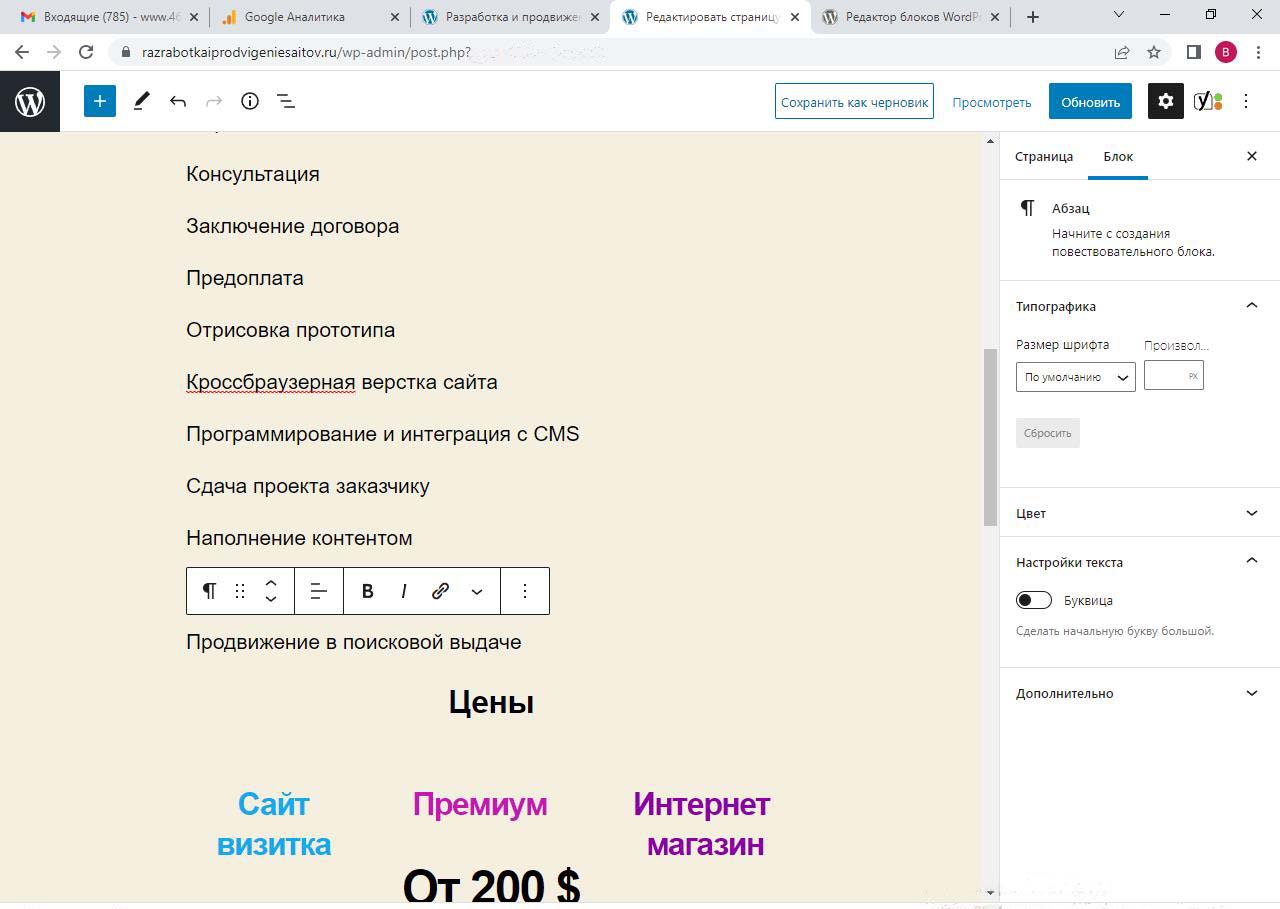Toggle the Буквица drop cap switch
Screen dimensions: 1280x909
1034,600
